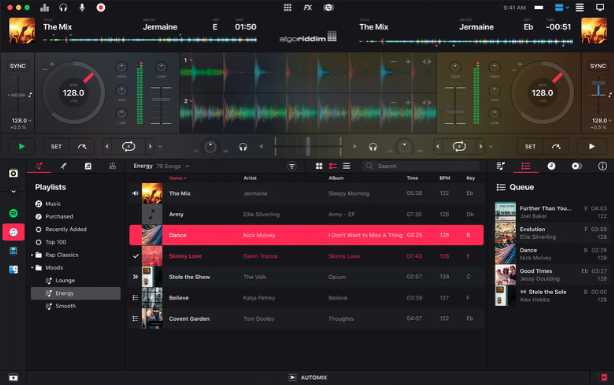Select the Lounge playlist

pyautogui.click(x=65, y=280)
